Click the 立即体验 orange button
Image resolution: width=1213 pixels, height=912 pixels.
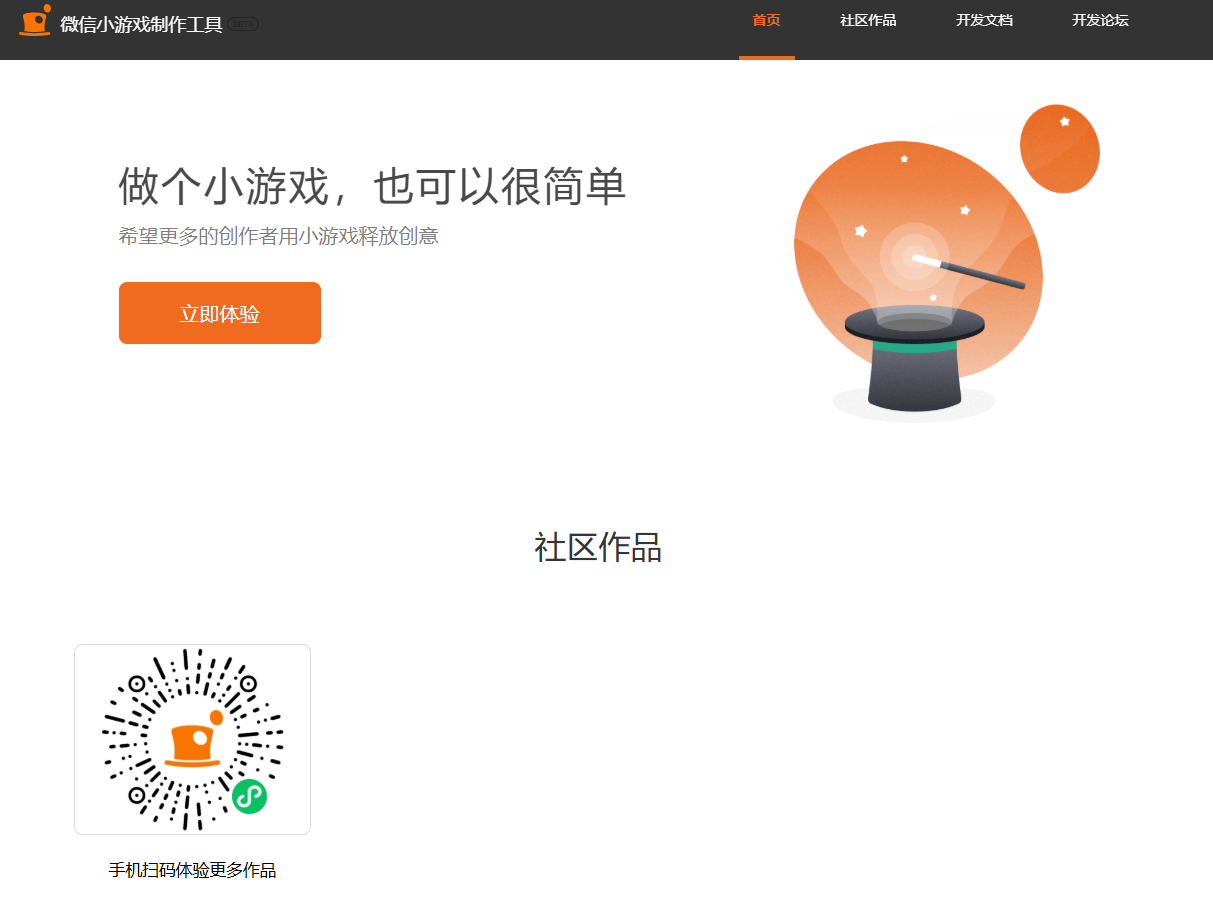pos(220,313)
